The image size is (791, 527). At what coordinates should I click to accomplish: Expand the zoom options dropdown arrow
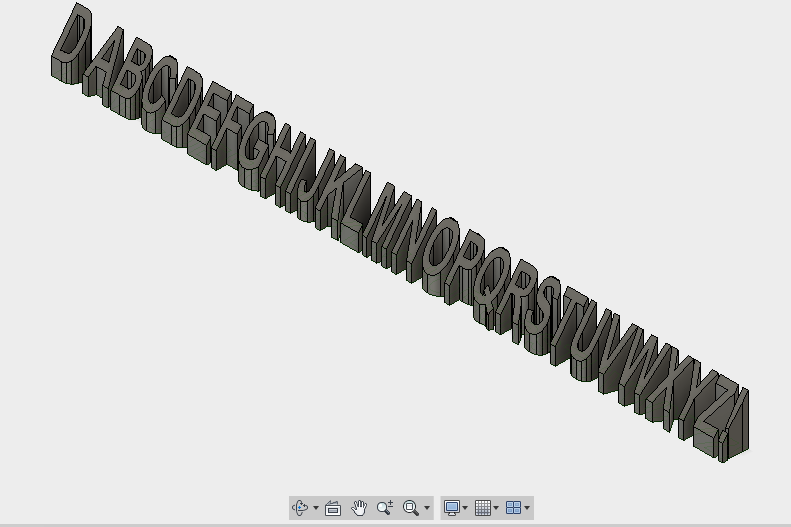[427, 508]
